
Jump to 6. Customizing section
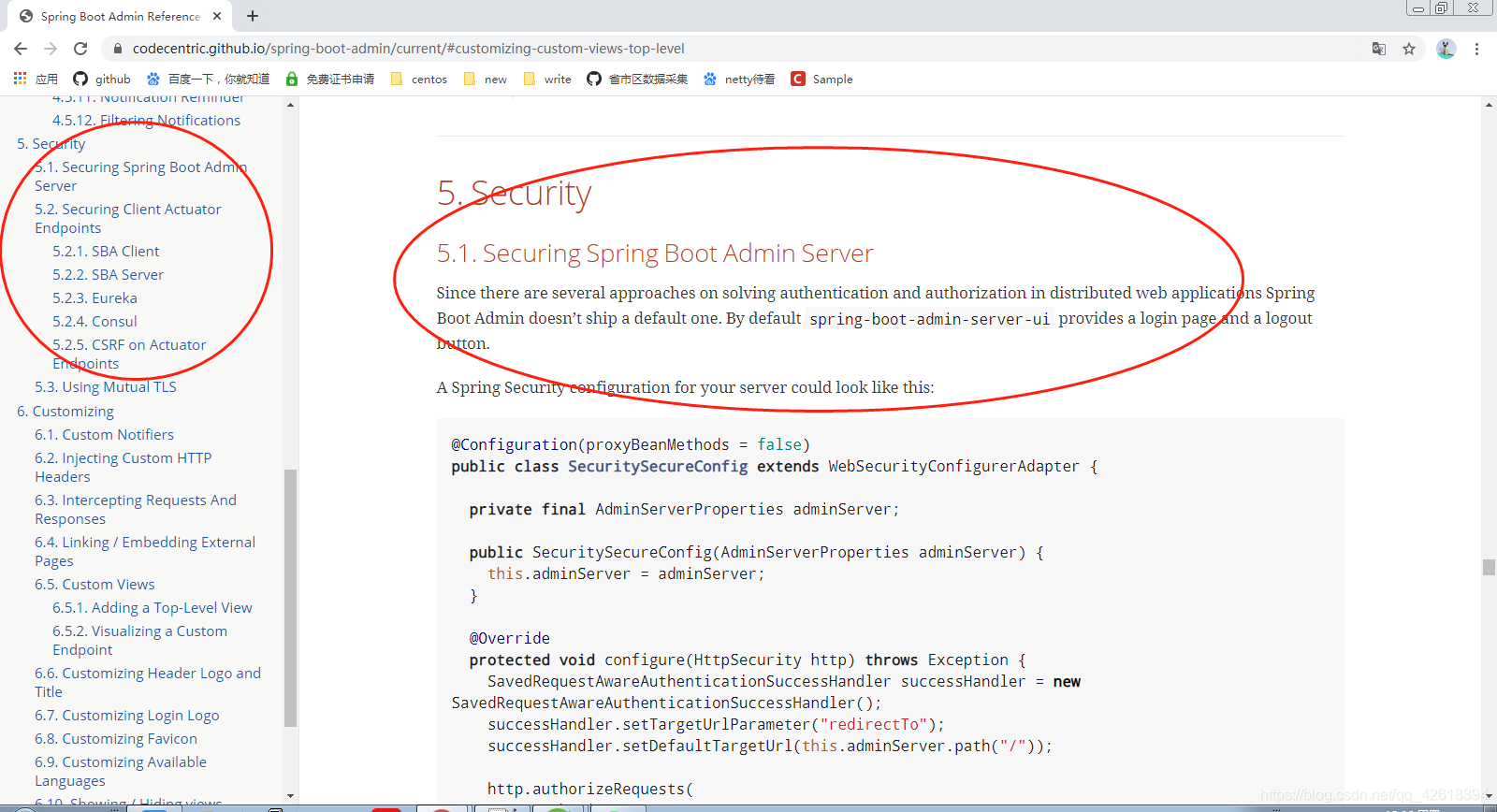tap(65, 412)
